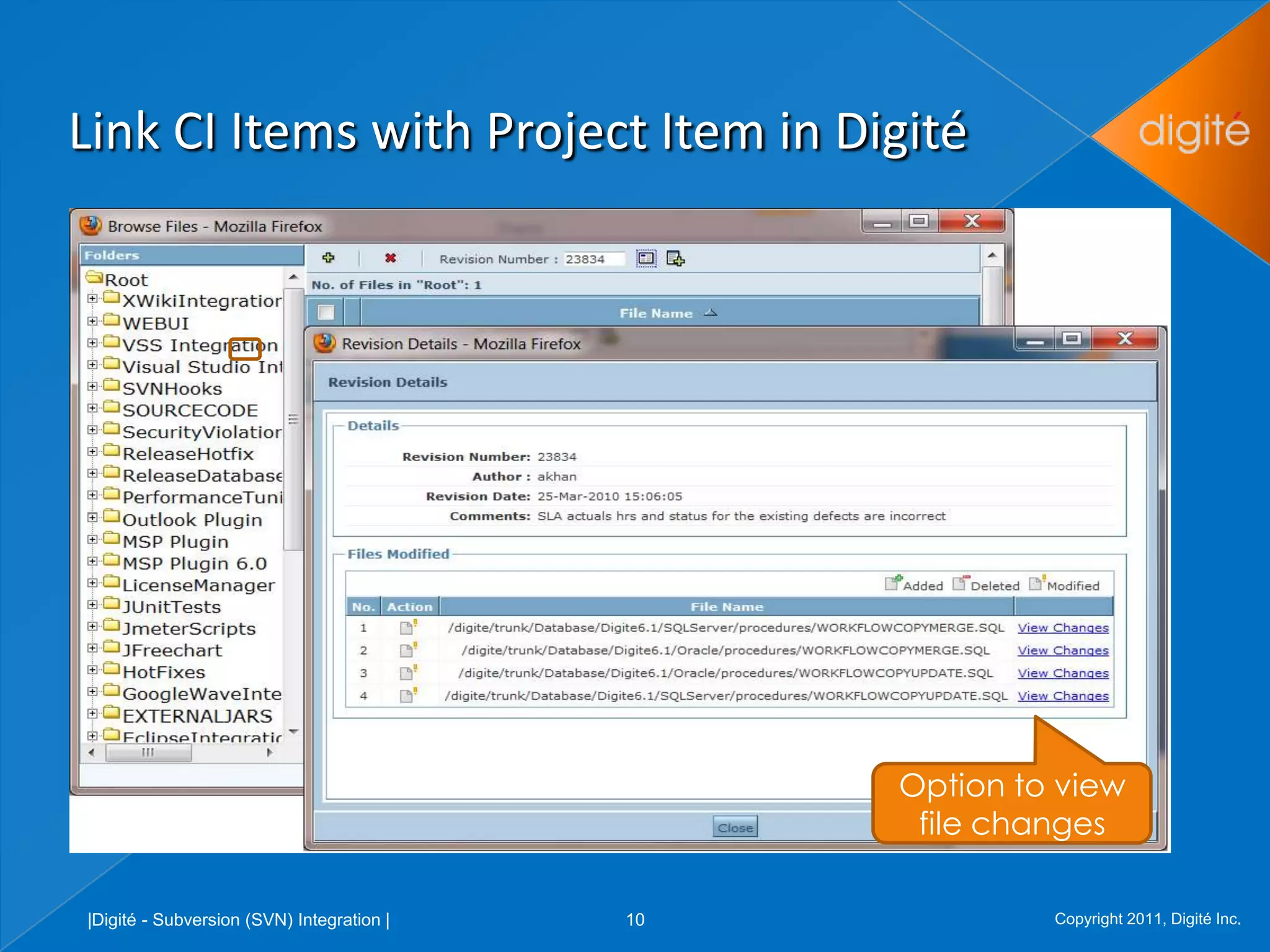Click the SLA actuals comment text
The width and height of the screenshot is (1270, 952).
(741, 516)
